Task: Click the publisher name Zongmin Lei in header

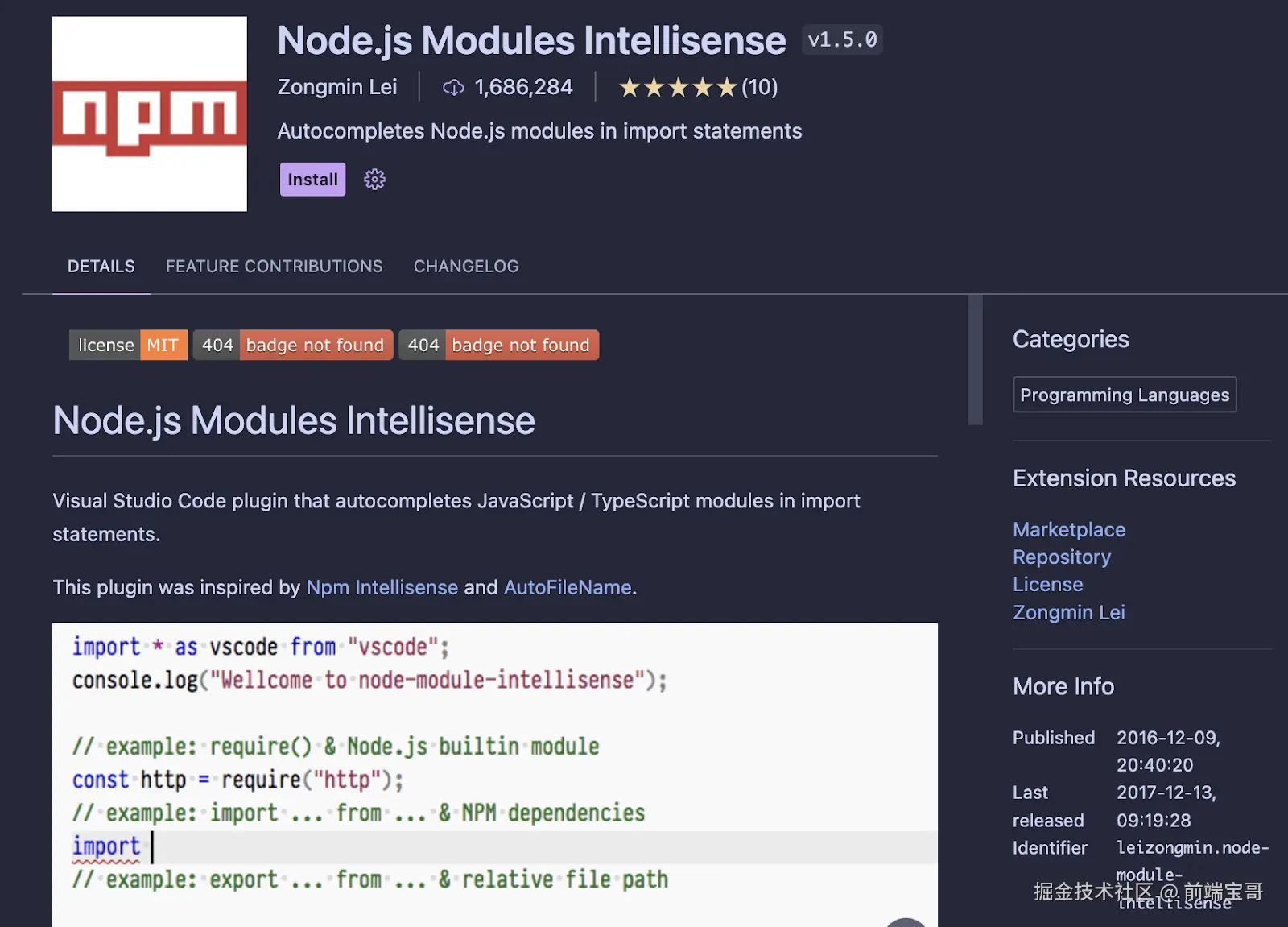Action: [x=337, y=87]
